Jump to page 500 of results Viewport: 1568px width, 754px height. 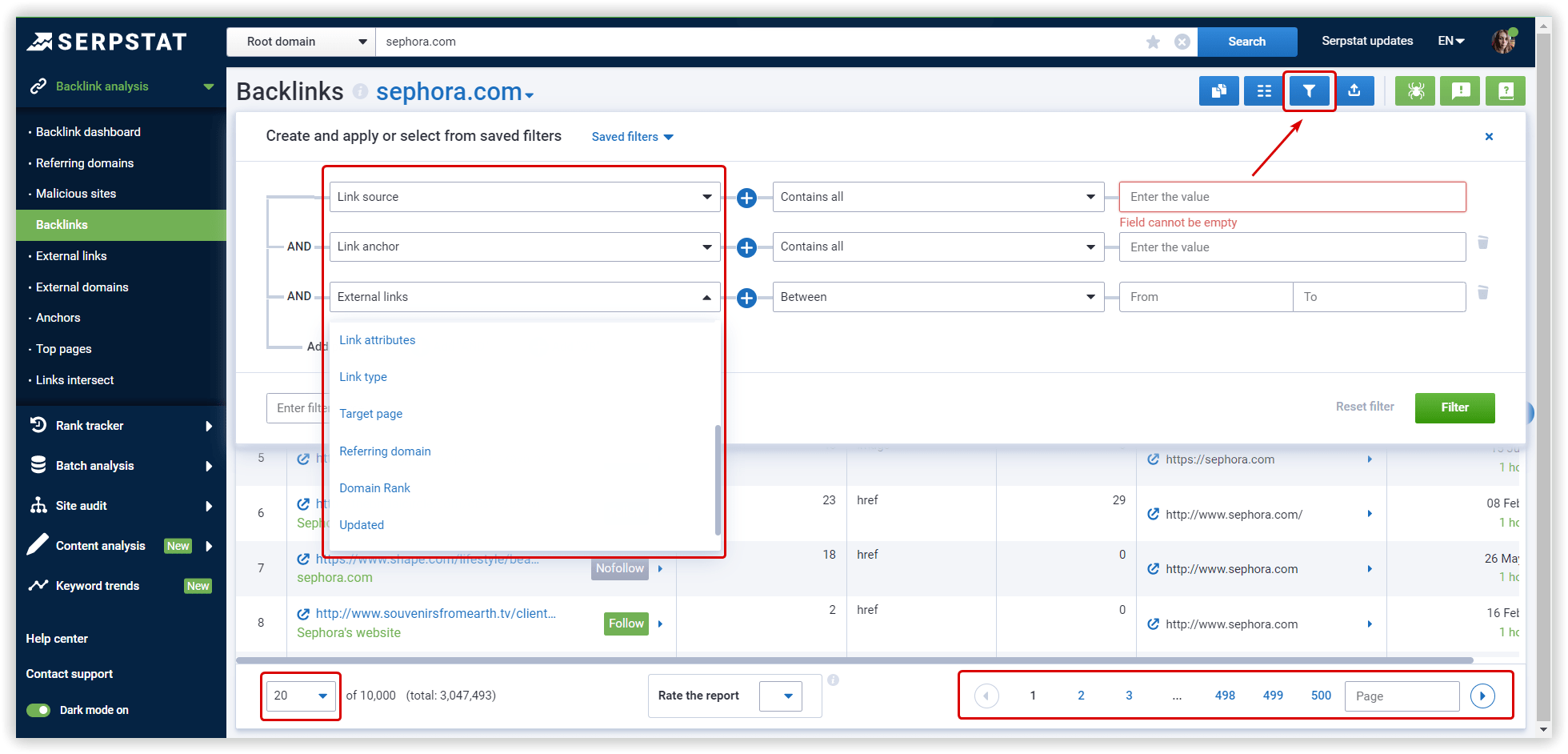click(1320, 696)
